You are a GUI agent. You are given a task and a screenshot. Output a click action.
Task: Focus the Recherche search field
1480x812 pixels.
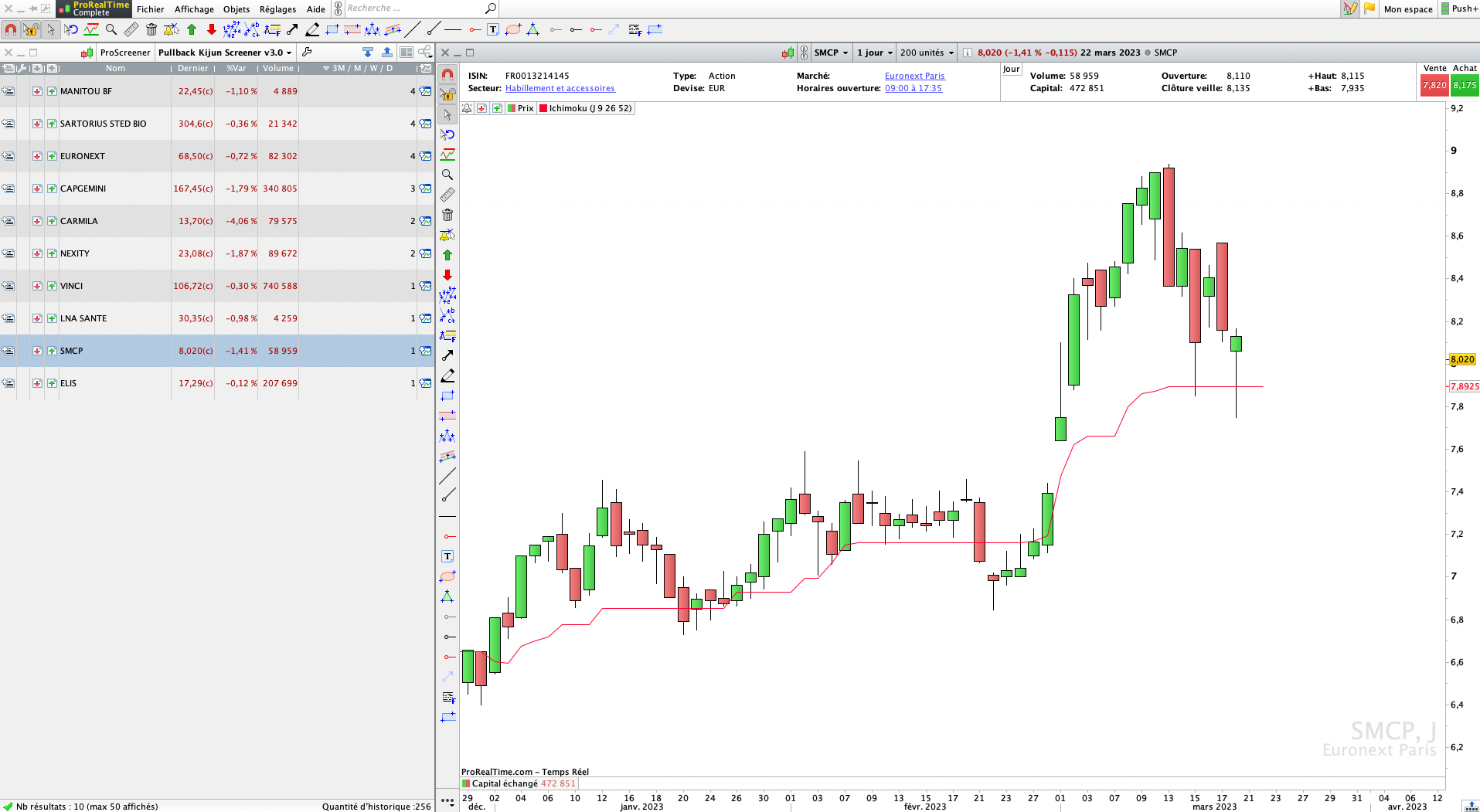pos(413,8)
